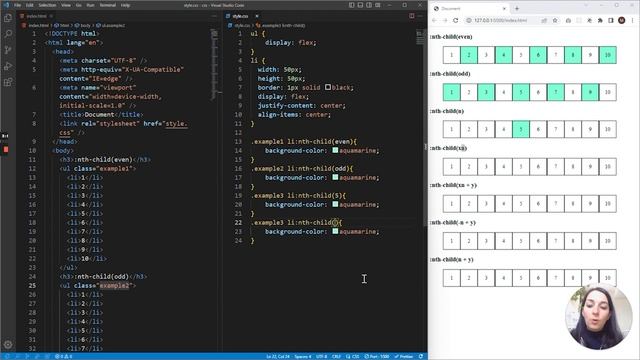The height and width of the screenshot is (360, 640).
Task: Open the View menu
Action: [x=66, y=5]
